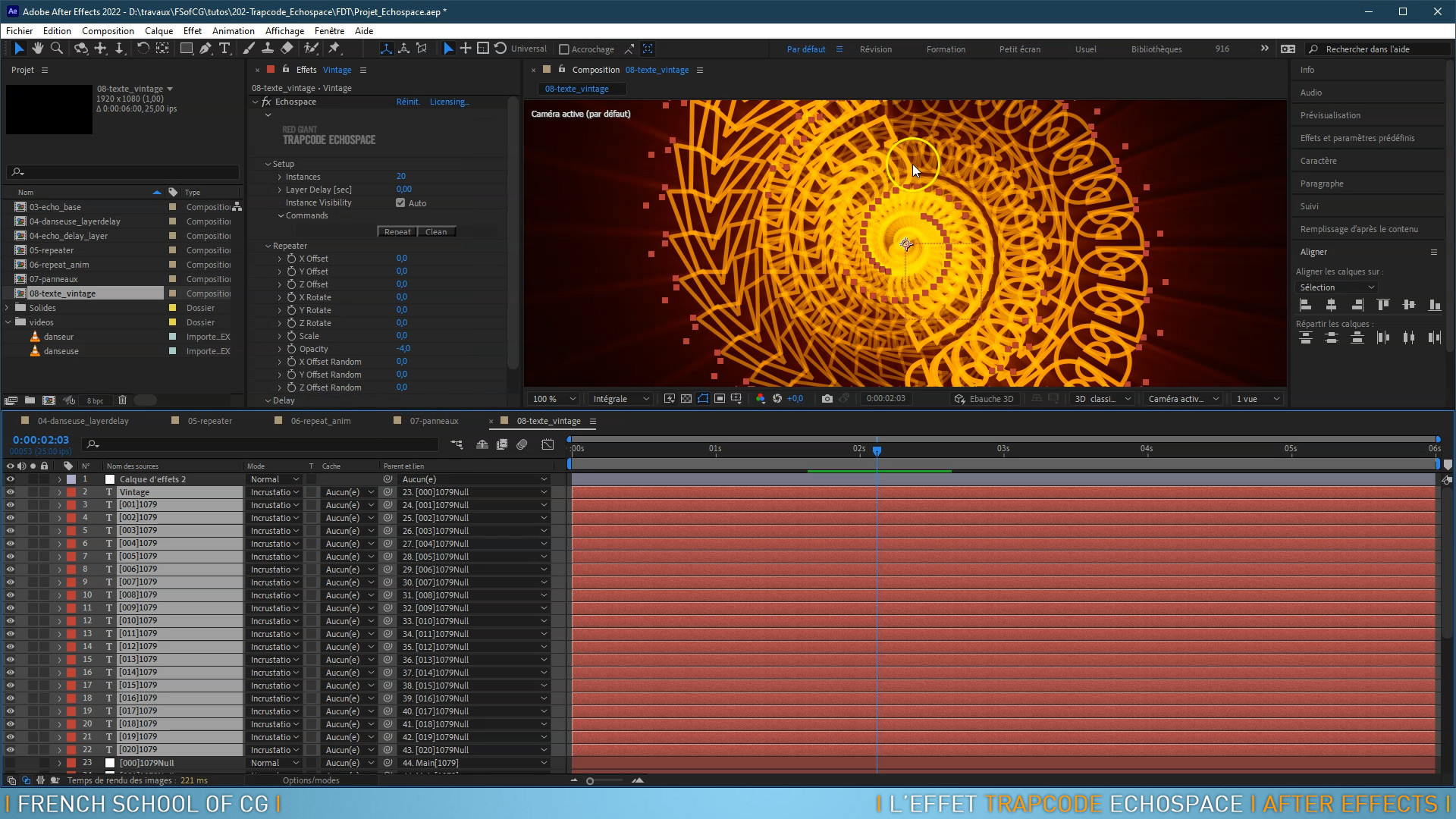This screenshot has height=819, width=1456.
Task: Open the Animation menu in menu bar
Action: coord(233,30)
